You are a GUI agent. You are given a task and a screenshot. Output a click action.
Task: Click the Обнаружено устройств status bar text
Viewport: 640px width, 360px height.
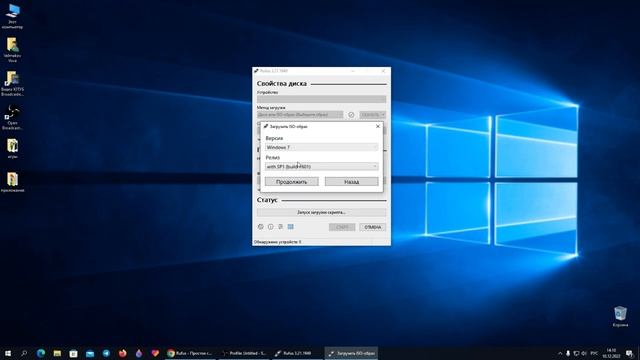(x=278, y=242)
